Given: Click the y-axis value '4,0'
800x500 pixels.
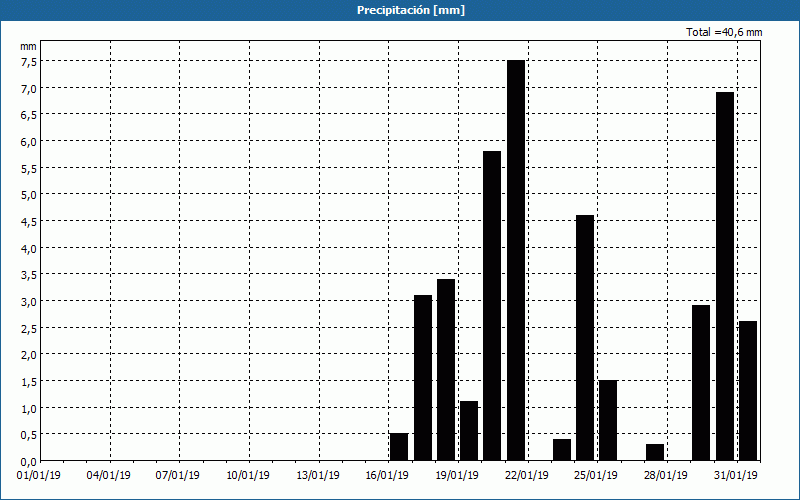Looking at the screenshot, I should [x=29, y=248].
